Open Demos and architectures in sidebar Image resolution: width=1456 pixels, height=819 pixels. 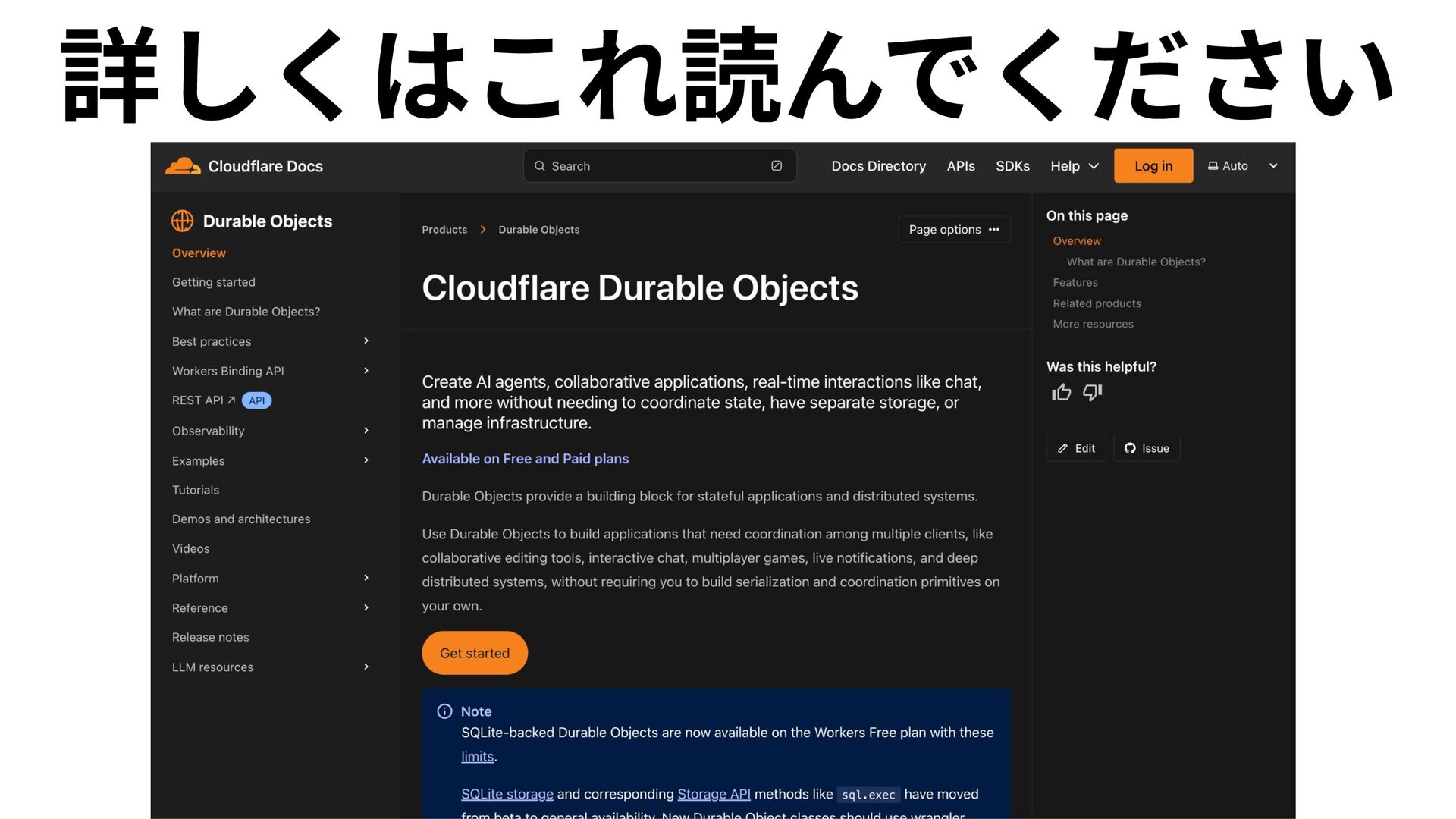pyautogui.click(x=241, y=519)
